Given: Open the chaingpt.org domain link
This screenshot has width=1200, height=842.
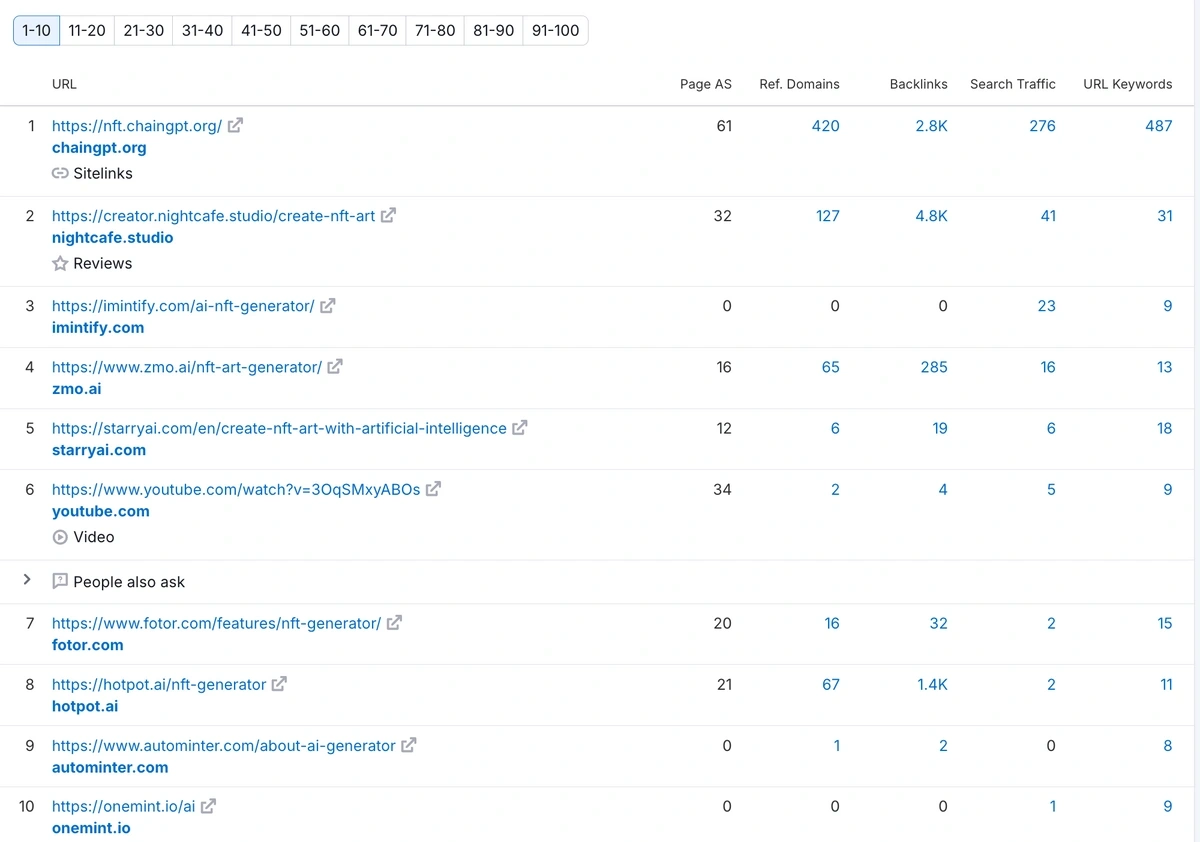Looking at the screenshot, I should (99, 148).
